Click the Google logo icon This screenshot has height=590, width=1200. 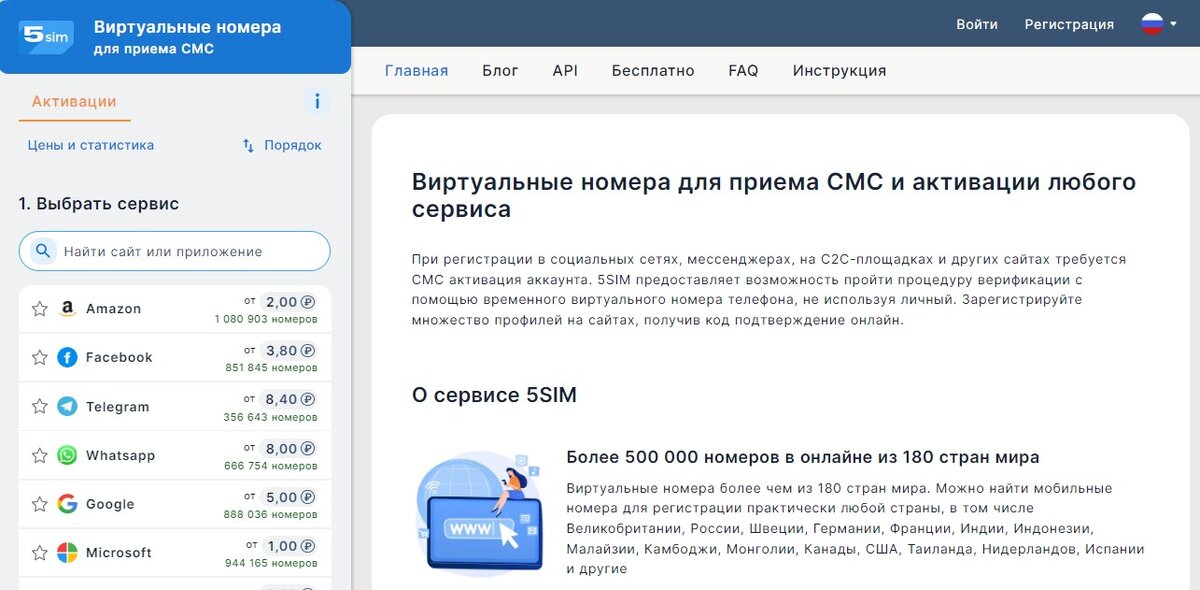click(x=67, y=504)
